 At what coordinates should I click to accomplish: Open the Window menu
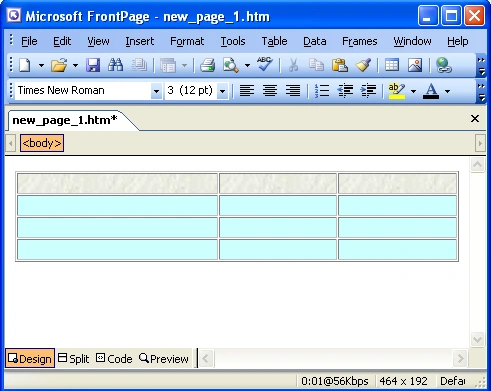tap(412, 41)
